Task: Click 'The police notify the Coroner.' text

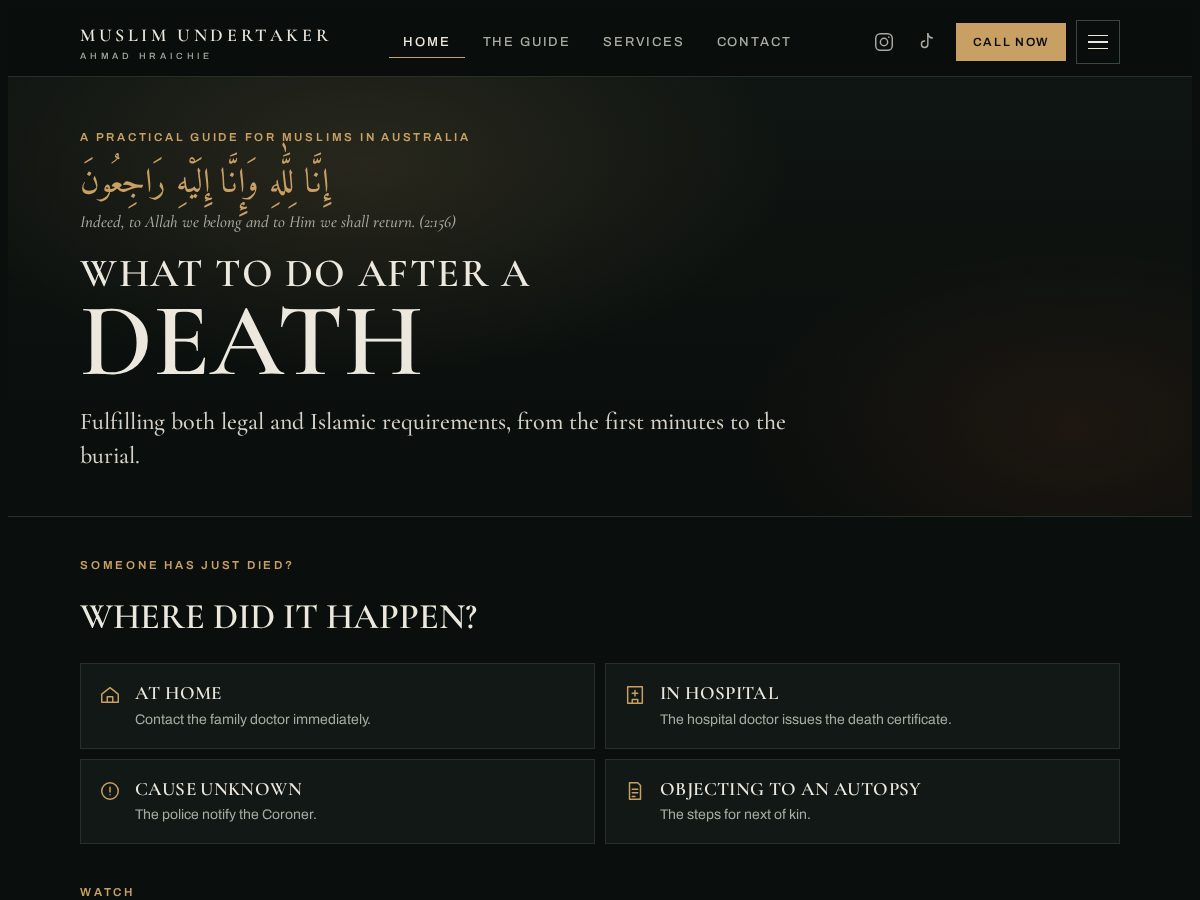Action: click(x=226, y=814)
